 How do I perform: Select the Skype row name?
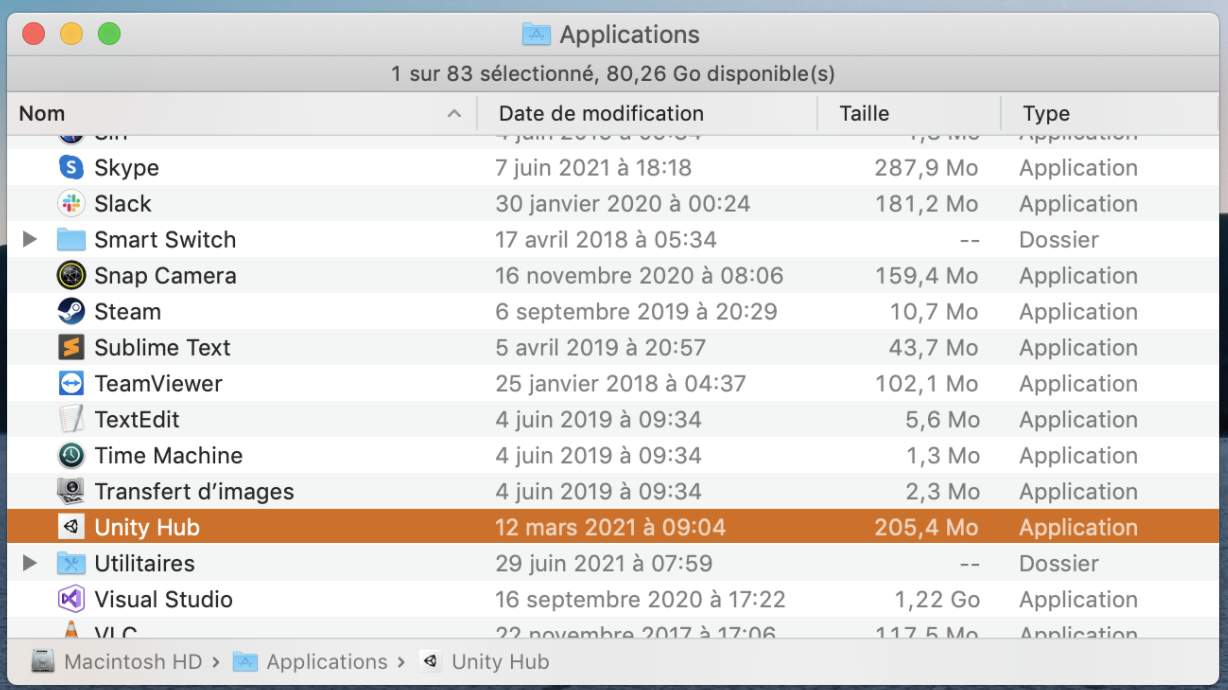(x=127, y=168)
